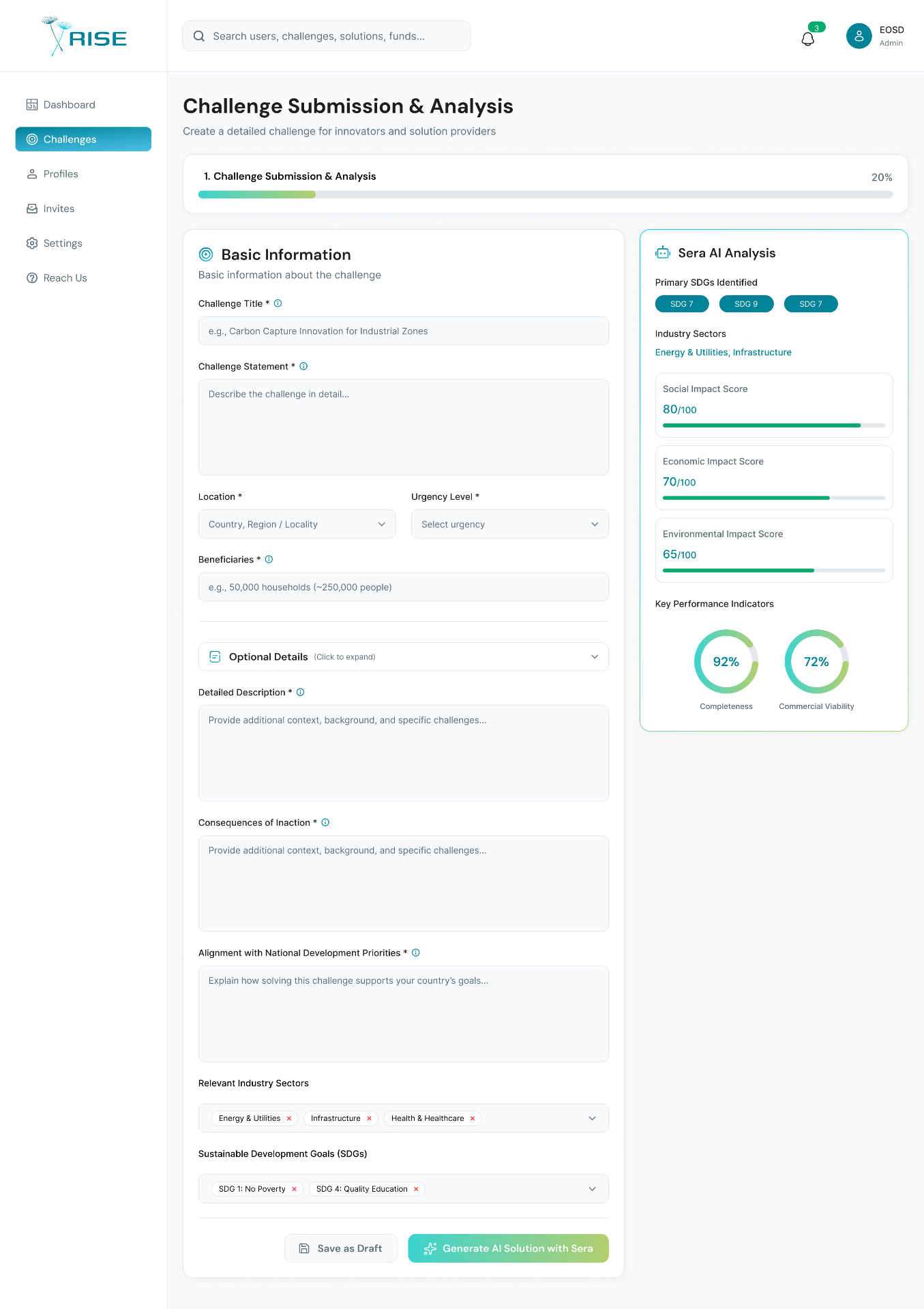Image resolution: width=924 pixels, height=1309 pixels.
Task: Click the search users and challenges field
Action: point(327,36)
